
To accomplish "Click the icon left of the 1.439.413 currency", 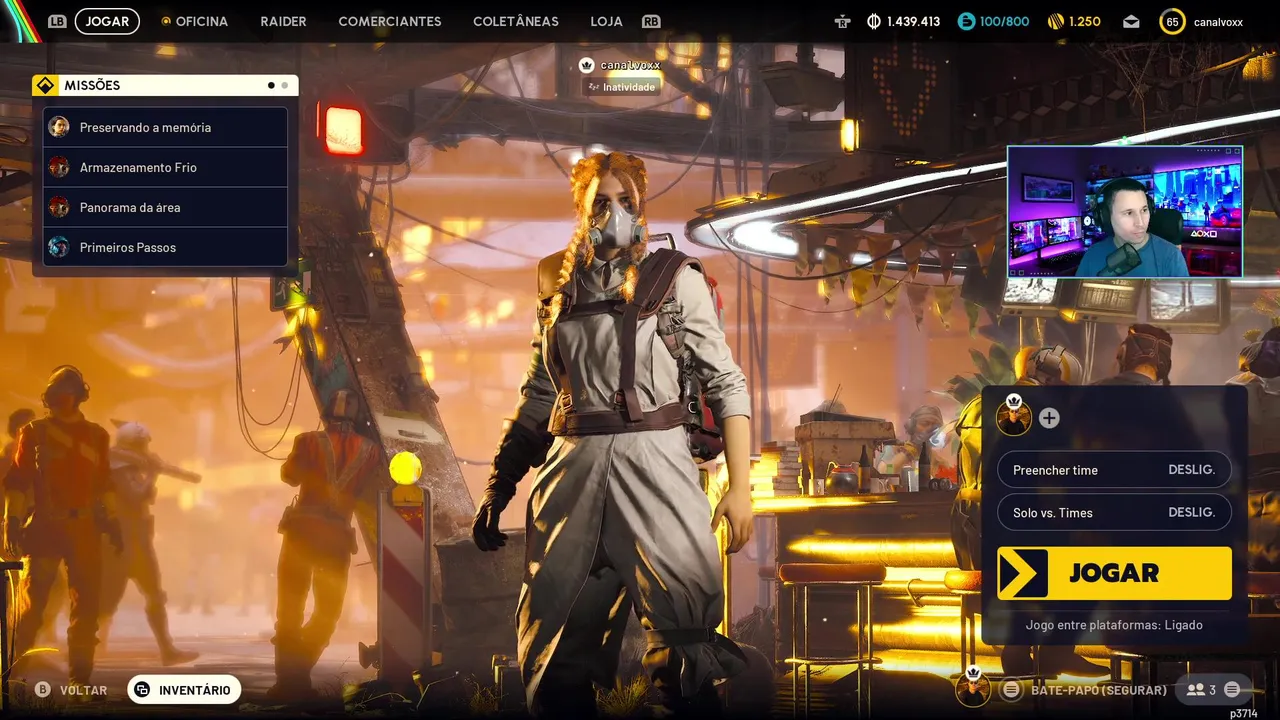I will click(x=842, y=21).
